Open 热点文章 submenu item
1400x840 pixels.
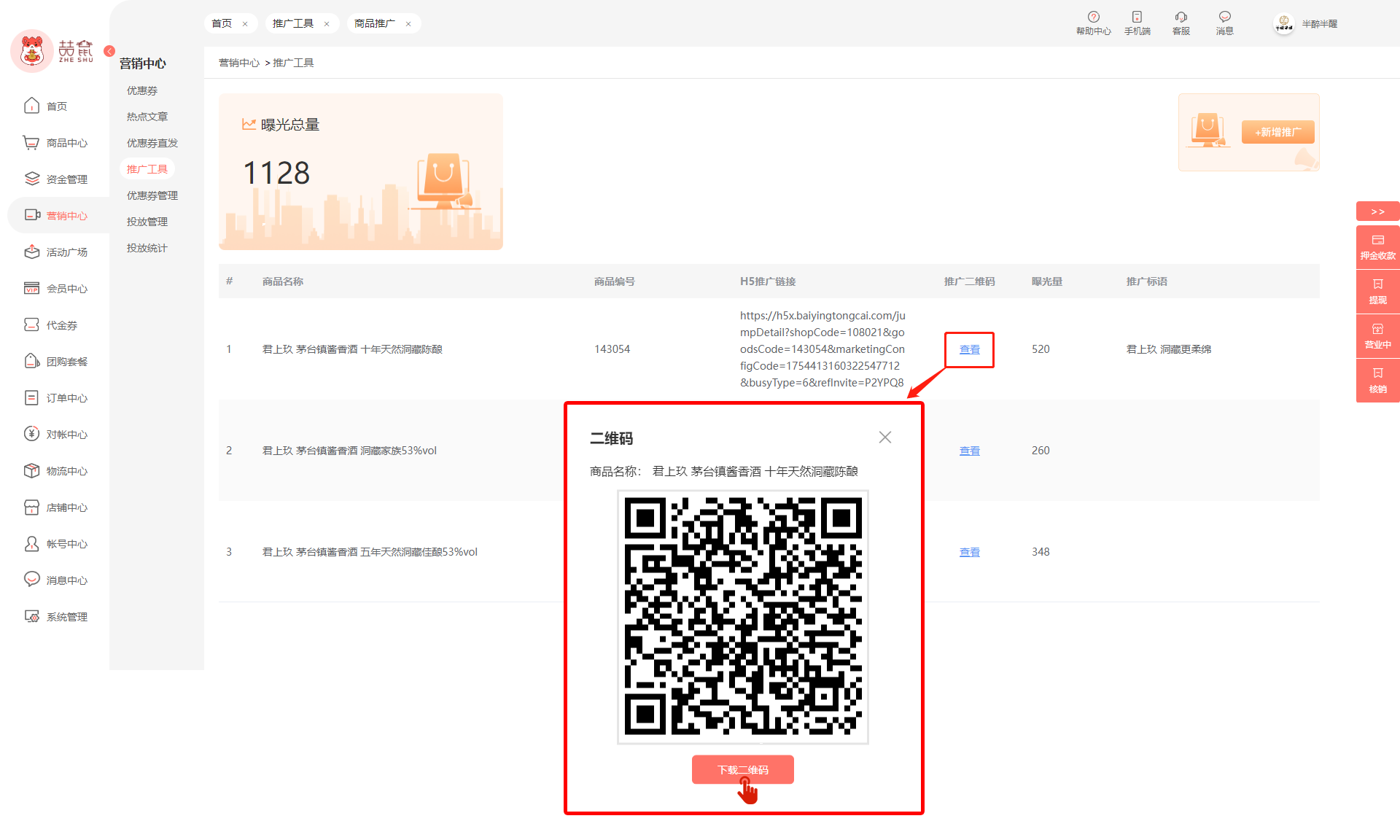(147, 117)
